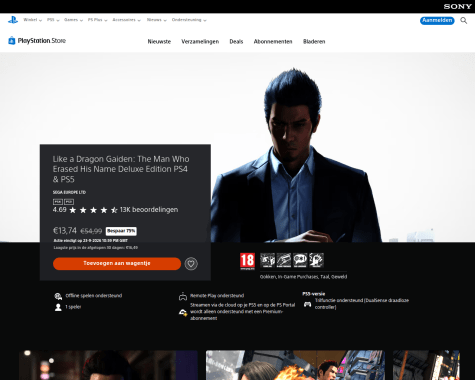Click the 1 speler text
Screen dimensions: 475x380
pyautogui.click(x=73, y=307)
